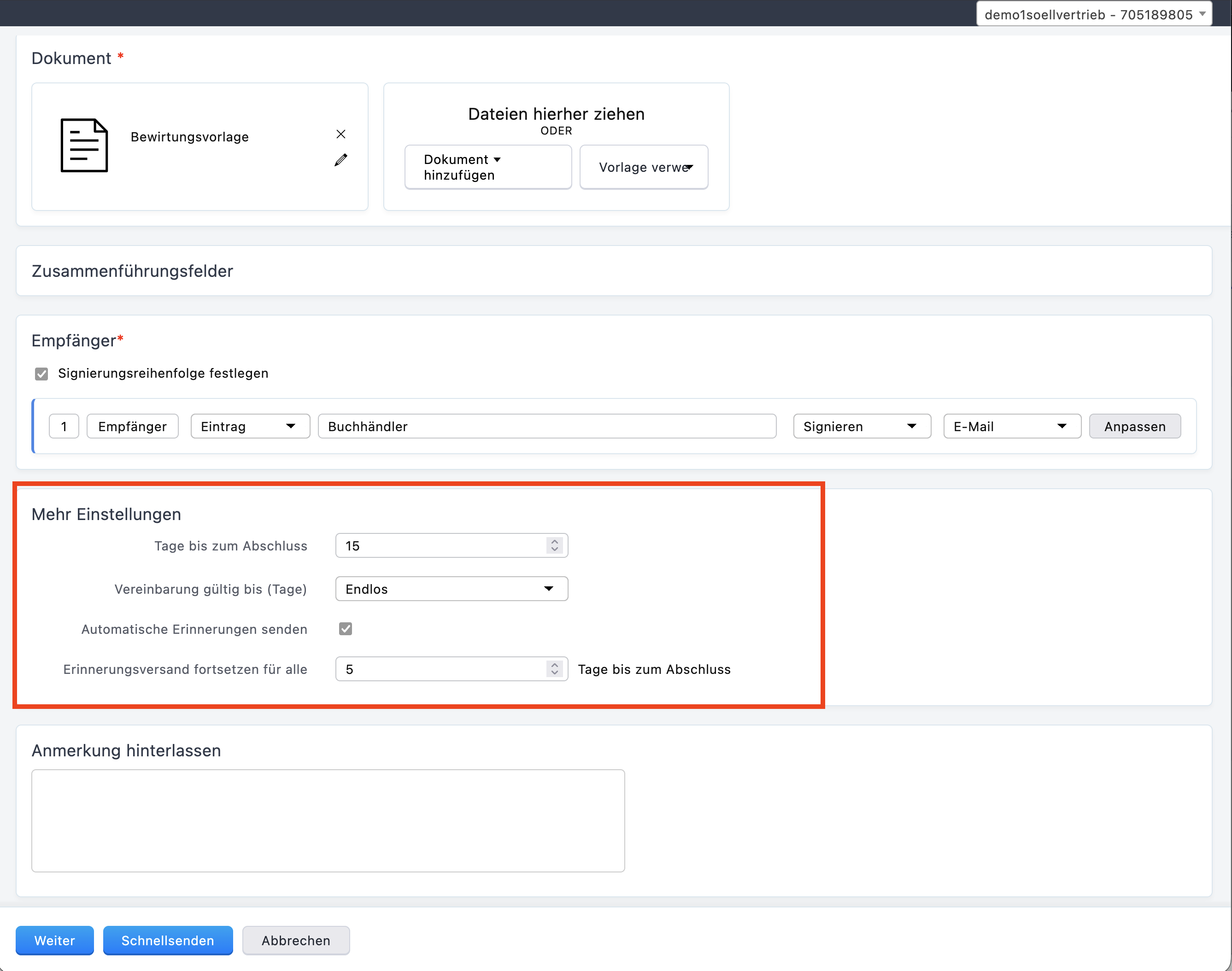Edit Bewirtungsvorlage using the pencil icon
This screenshot has width=1232, height=971.
341,160
